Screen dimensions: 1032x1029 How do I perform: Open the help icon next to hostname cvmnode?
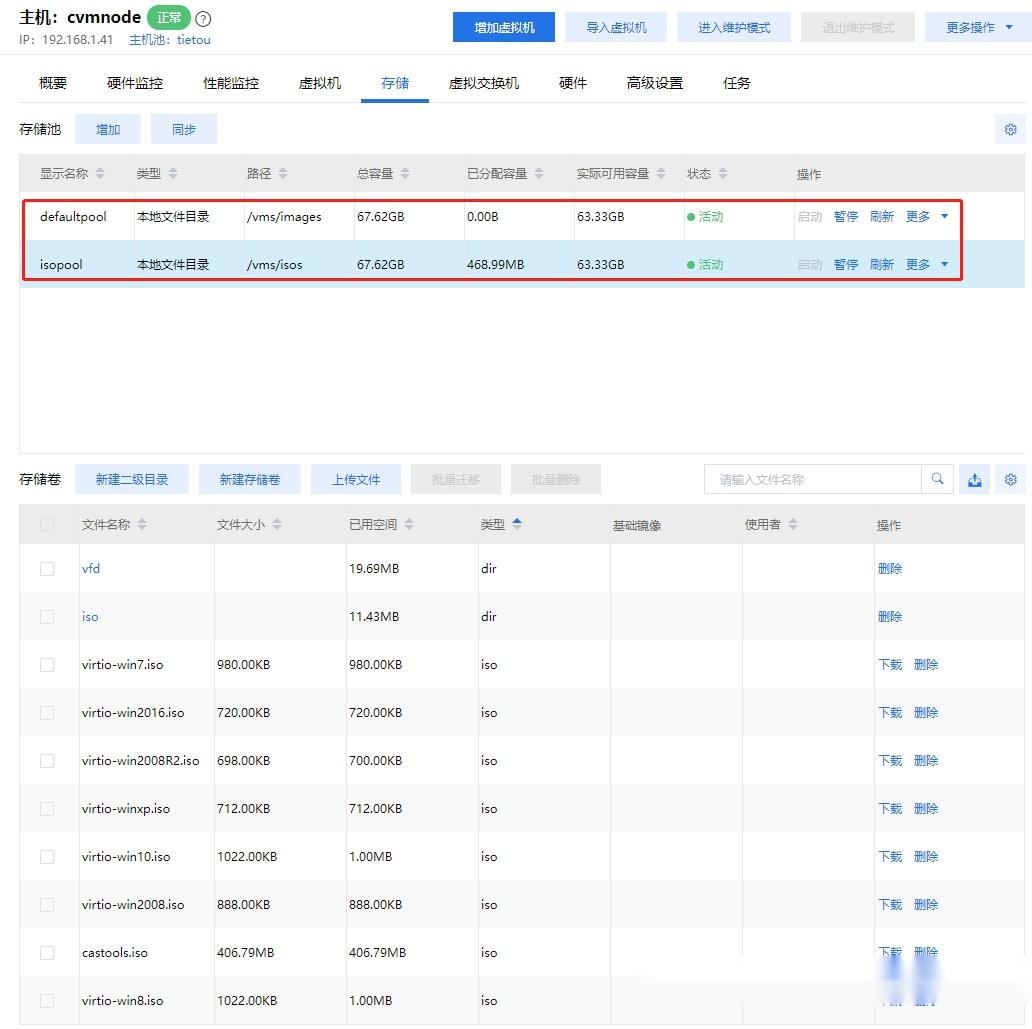(x=203, y=17)
